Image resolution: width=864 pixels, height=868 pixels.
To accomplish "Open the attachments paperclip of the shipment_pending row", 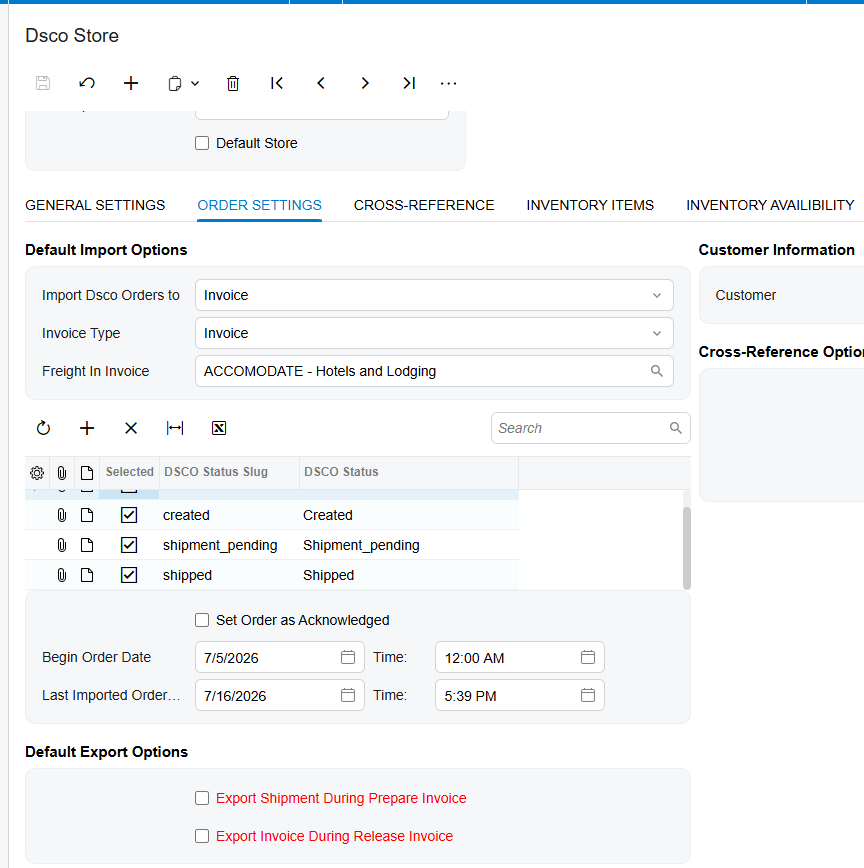I will pyautogui.click(x=62, y=545).
